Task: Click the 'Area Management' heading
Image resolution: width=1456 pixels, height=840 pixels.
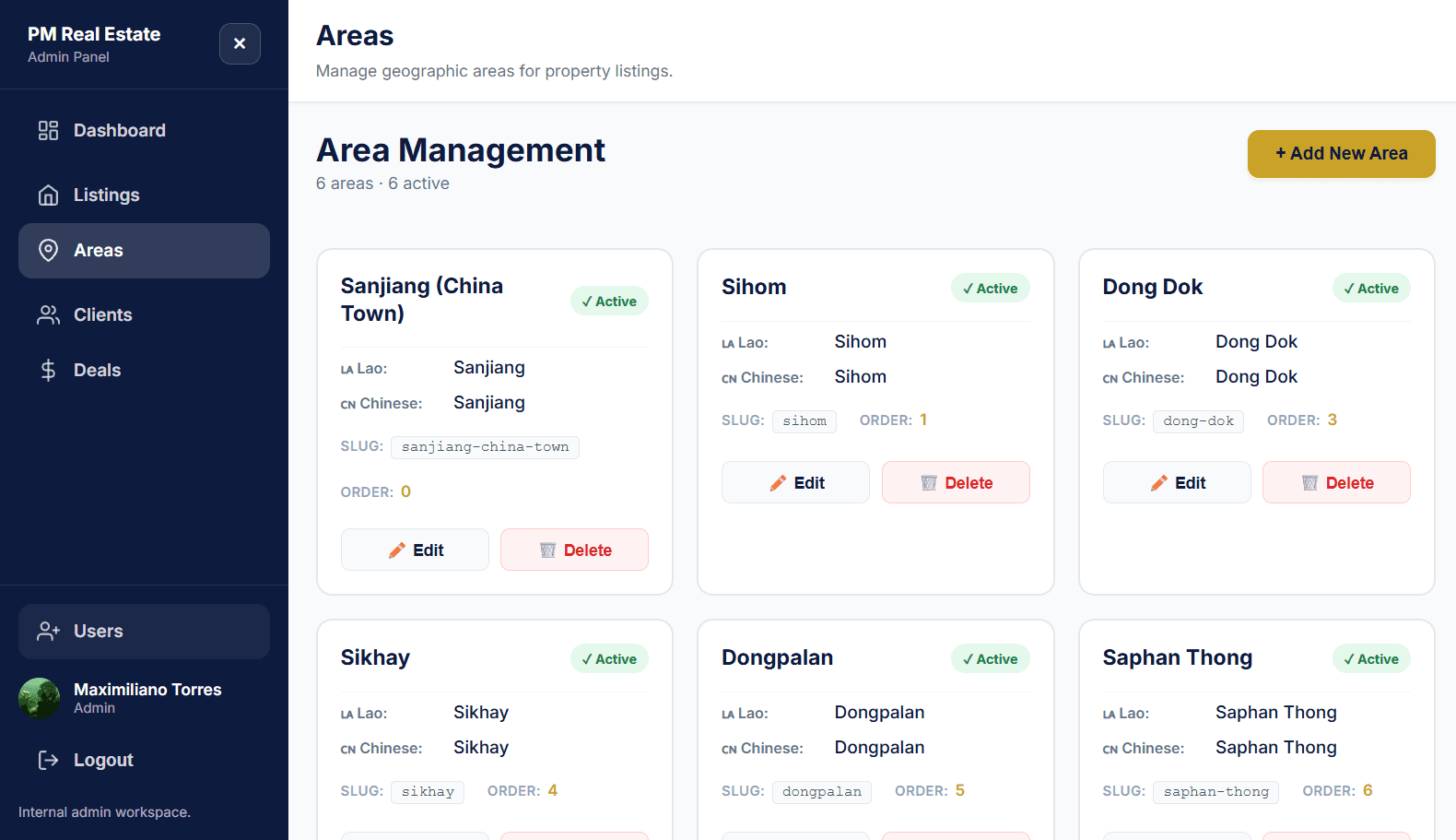Action: pyautogui.click(x=461, y=149)
